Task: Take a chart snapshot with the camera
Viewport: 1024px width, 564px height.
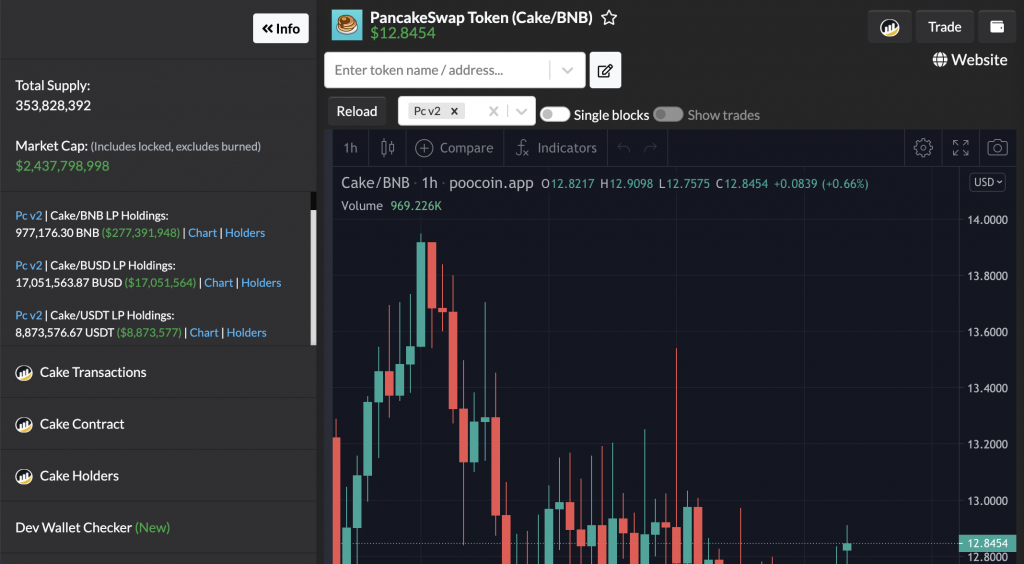Action: click(997, 148)
